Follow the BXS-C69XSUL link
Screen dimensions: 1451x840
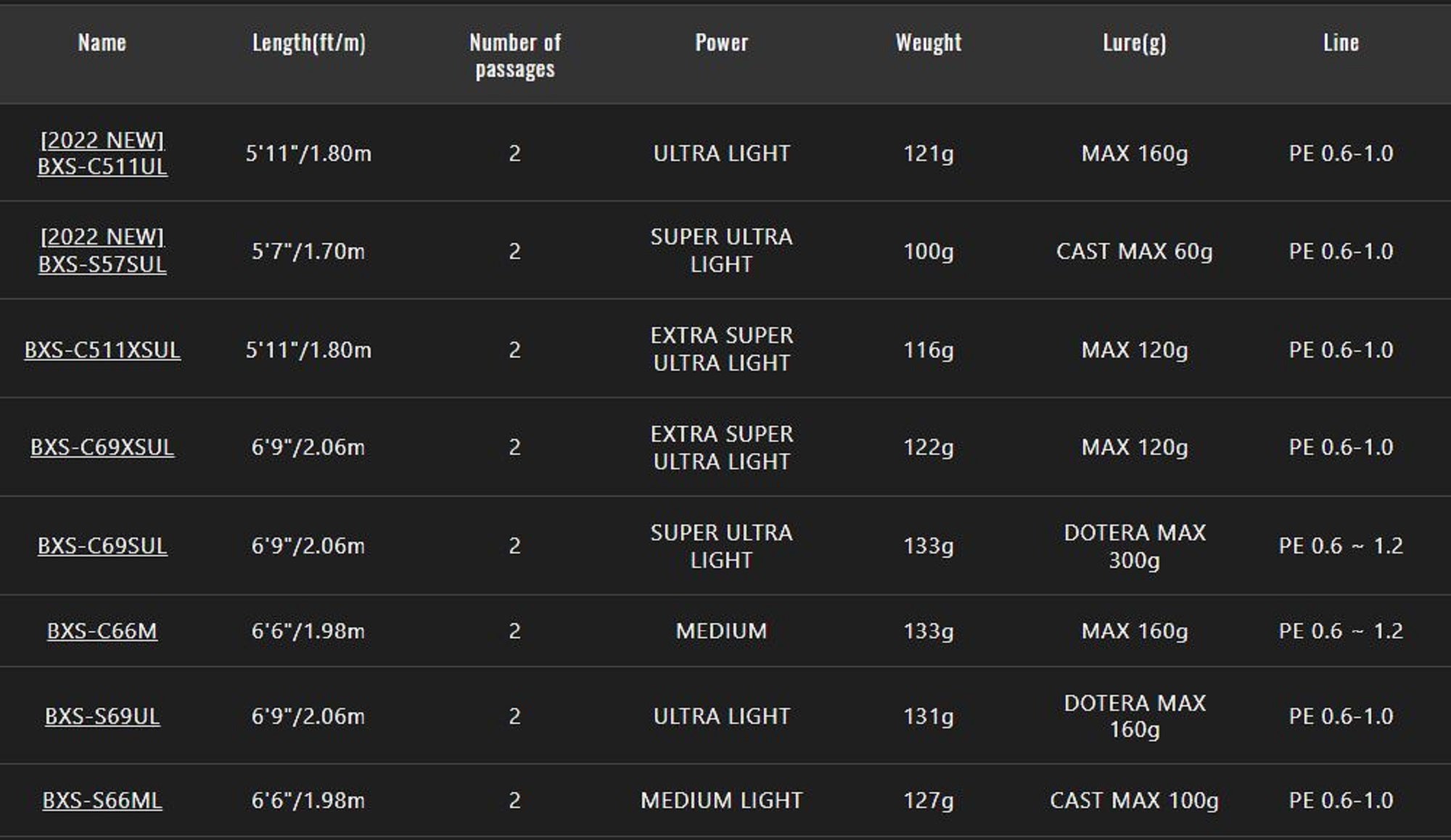(x=102, y=448)
